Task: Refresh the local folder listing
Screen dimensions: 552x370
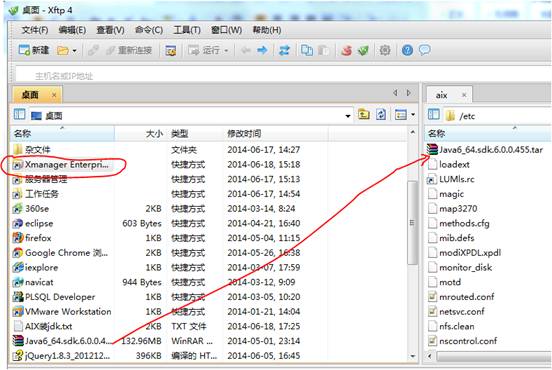Action: coord(381,115)
